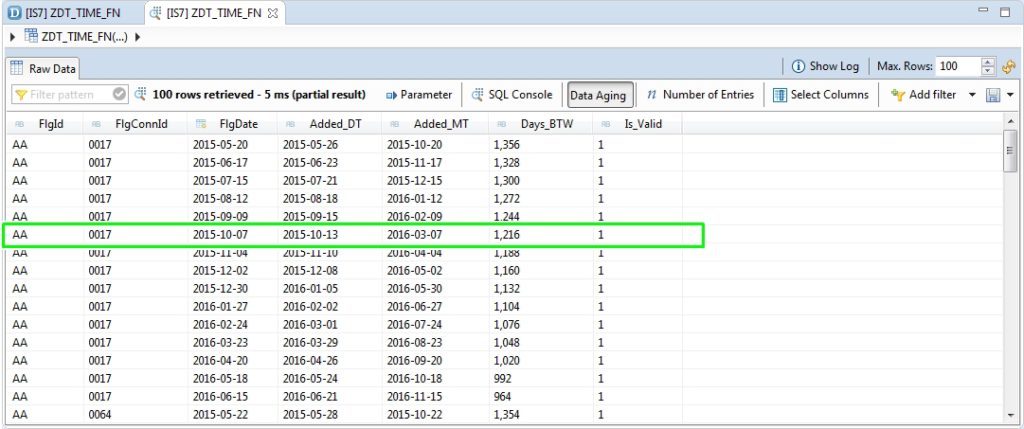The image size is (1024, 429).
Task: Click the Is_Valid column header
Action: pos(637,124)
